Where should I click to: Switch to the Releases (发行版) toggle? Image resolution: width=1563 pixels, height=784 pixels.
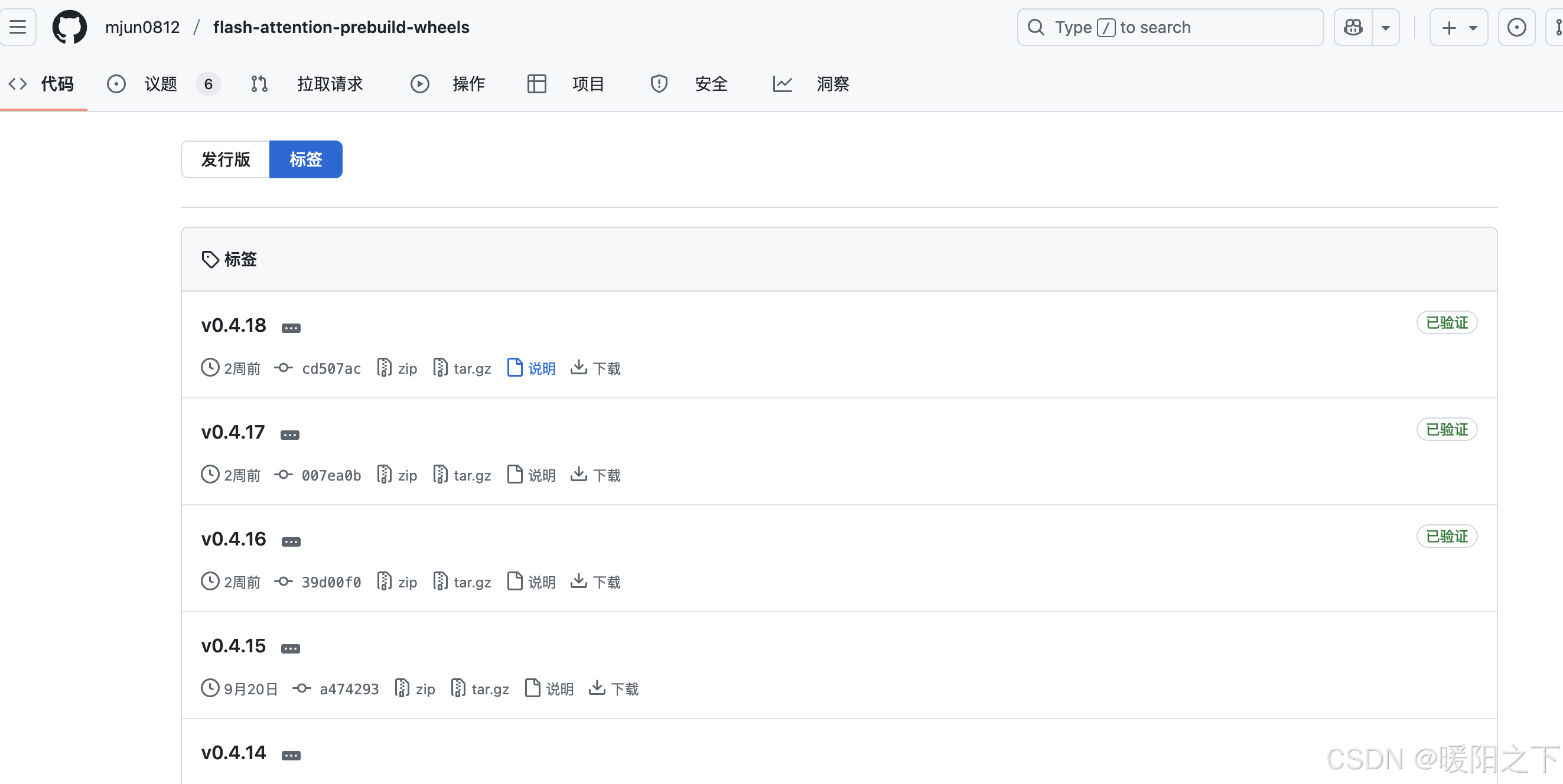[x=225, y=159]
